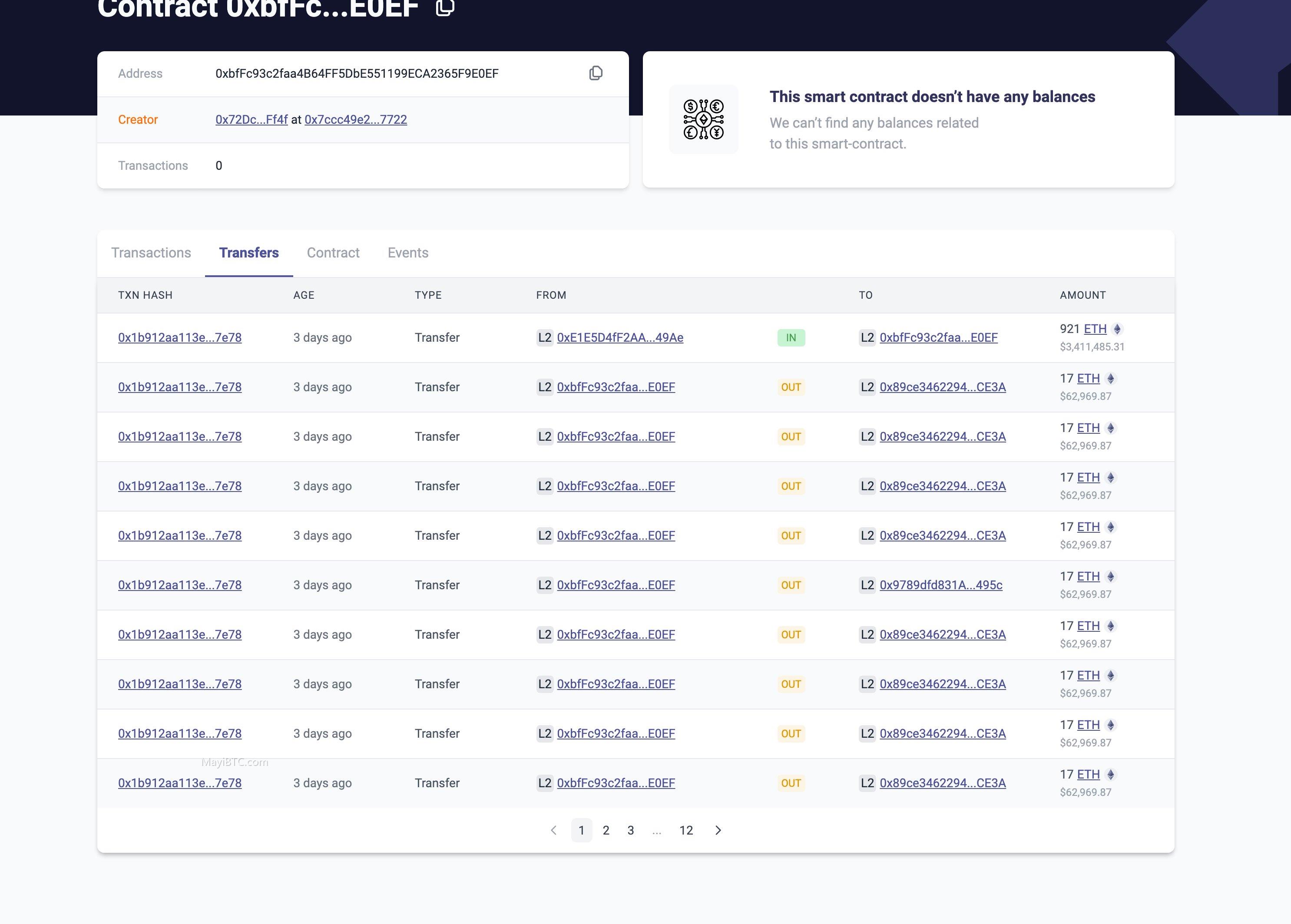Image resolution: width=1291 pixels, height=924 pixels.
Task: Click the AMOUNT column header
Action: tap(1082, 295)
